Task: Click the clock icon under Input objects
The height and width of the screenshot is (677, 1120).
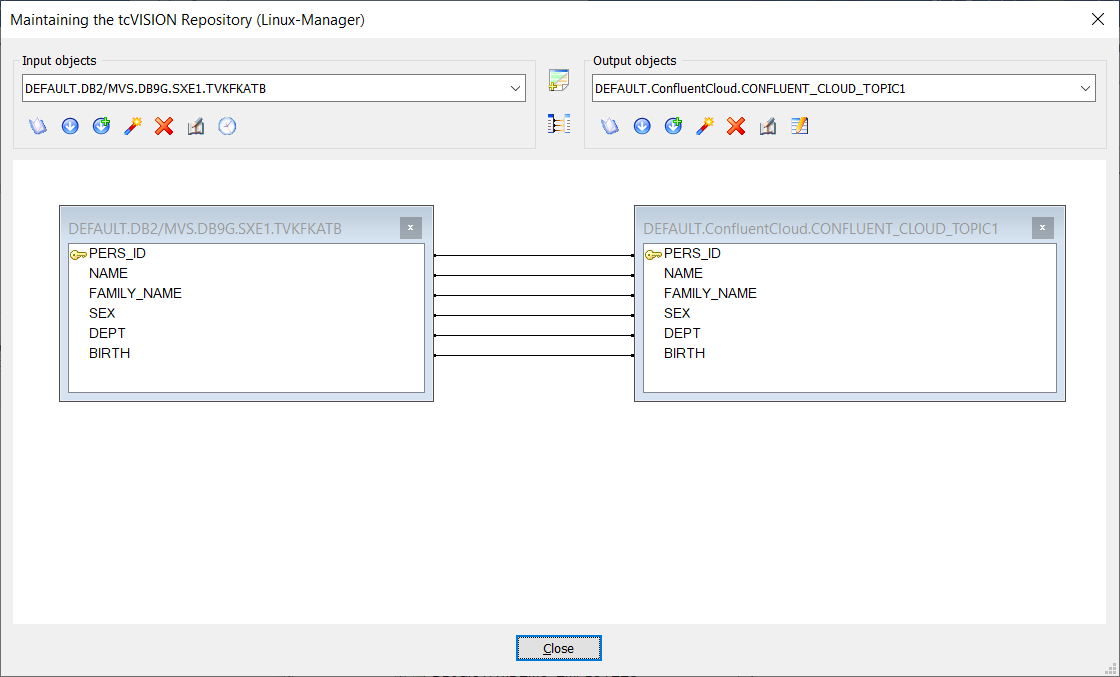Action: tap(227, 126)
